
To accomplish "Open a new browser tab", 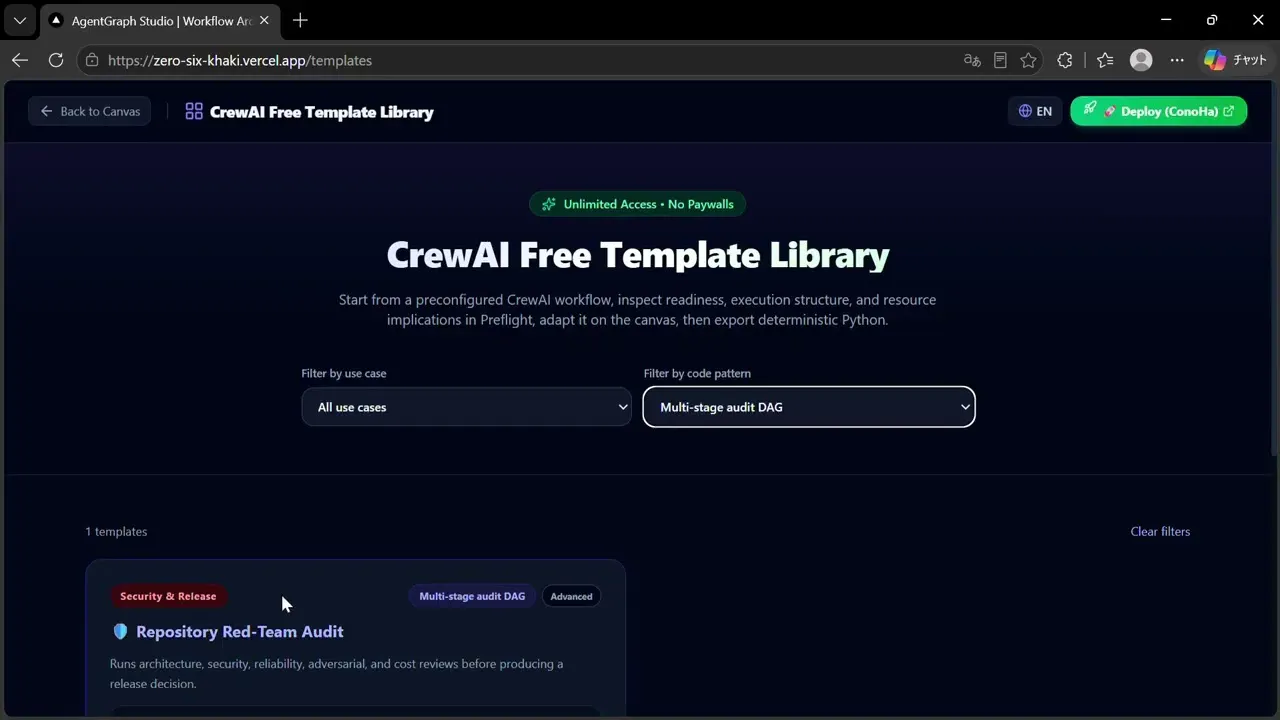I will click(300, 20).
